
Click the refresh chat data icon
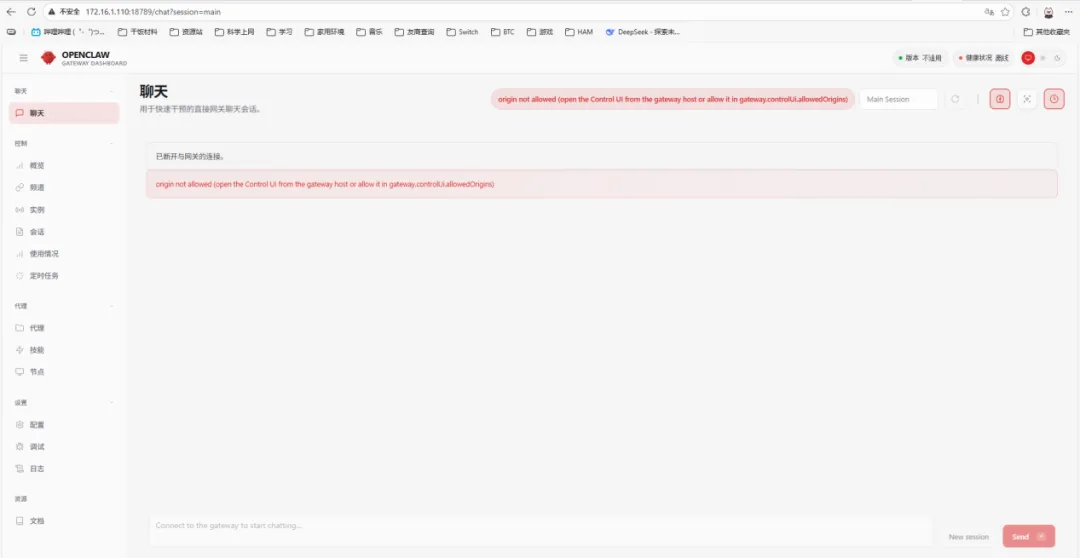955,99
